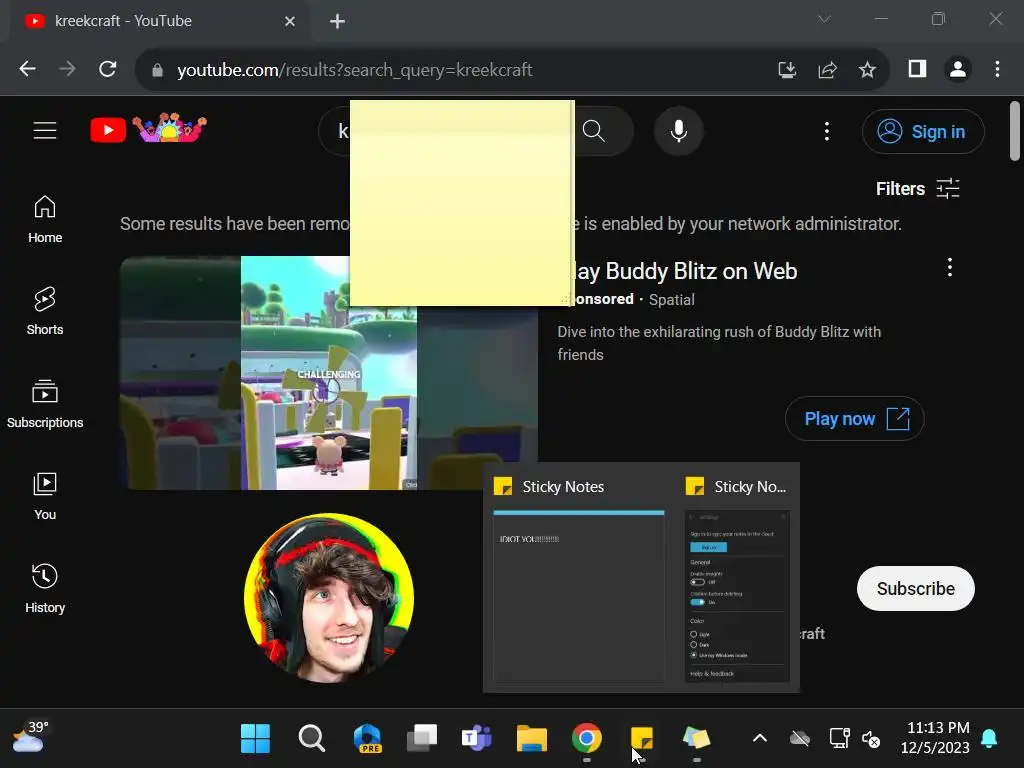Image resolution: width=1024 pixels, height=768 pixels.
Task: Use the YouTube page vertical scrollbar
Action: 1014,131
